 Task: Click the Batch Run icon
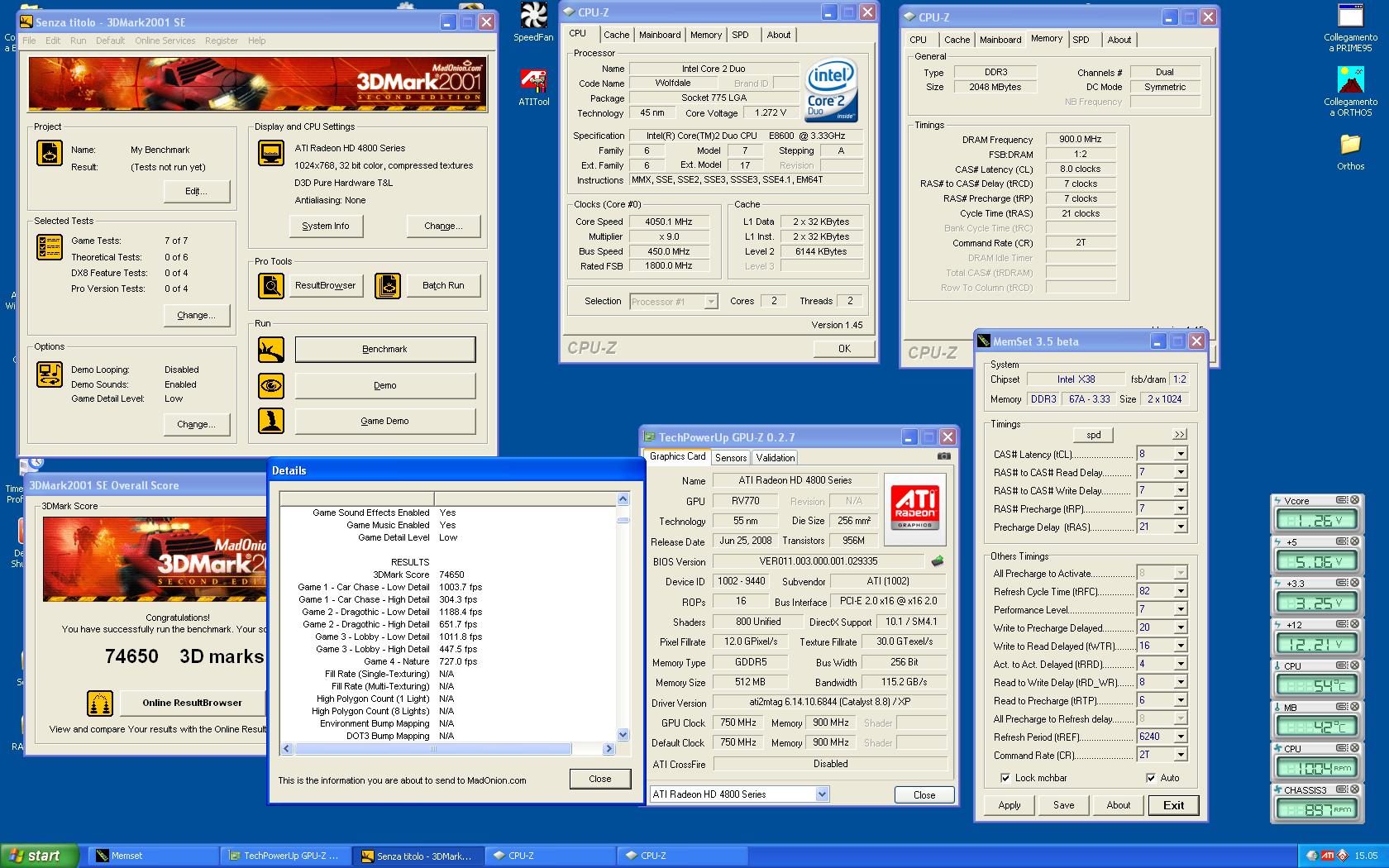click(x=388, y=286)
